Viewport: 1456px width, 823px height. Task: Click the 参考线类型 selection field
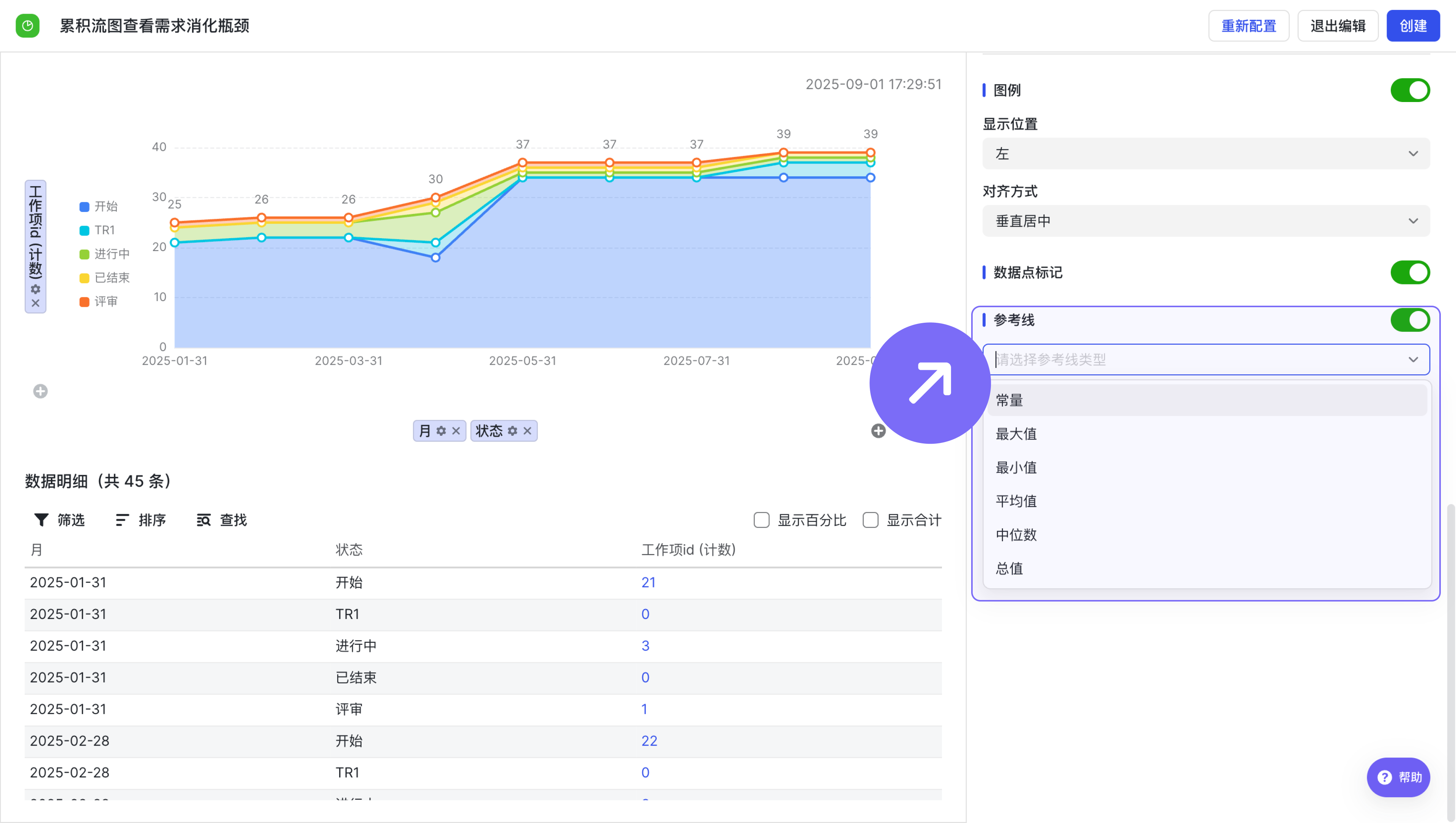[1206, 359]
